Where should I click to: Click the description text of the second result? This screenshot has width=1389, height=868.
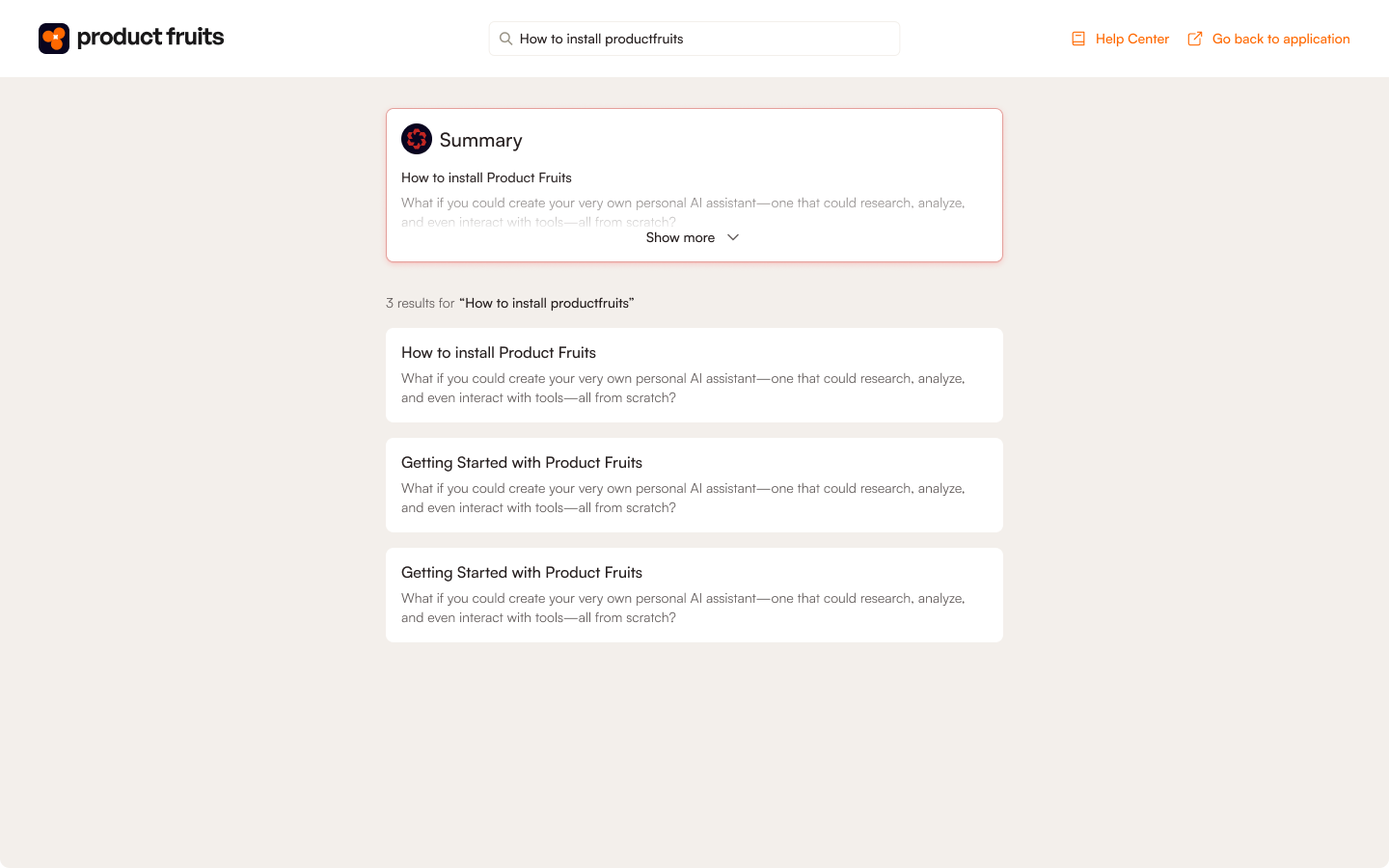[683, 498]
